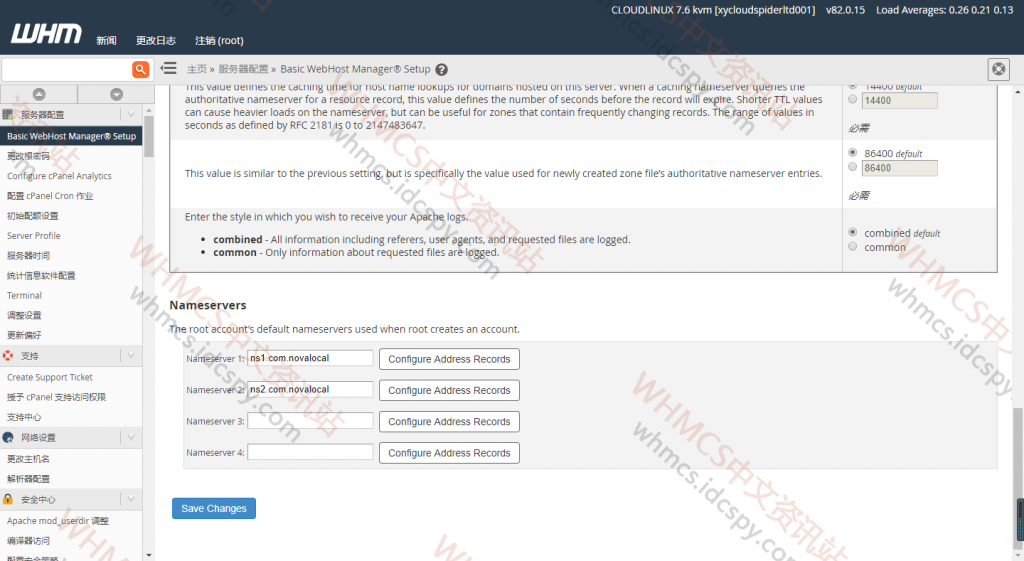Screen dimensions: 1024x561
Task: Choose combined default Apache log style
Action: pyautogui.click(x=852, y=232)
